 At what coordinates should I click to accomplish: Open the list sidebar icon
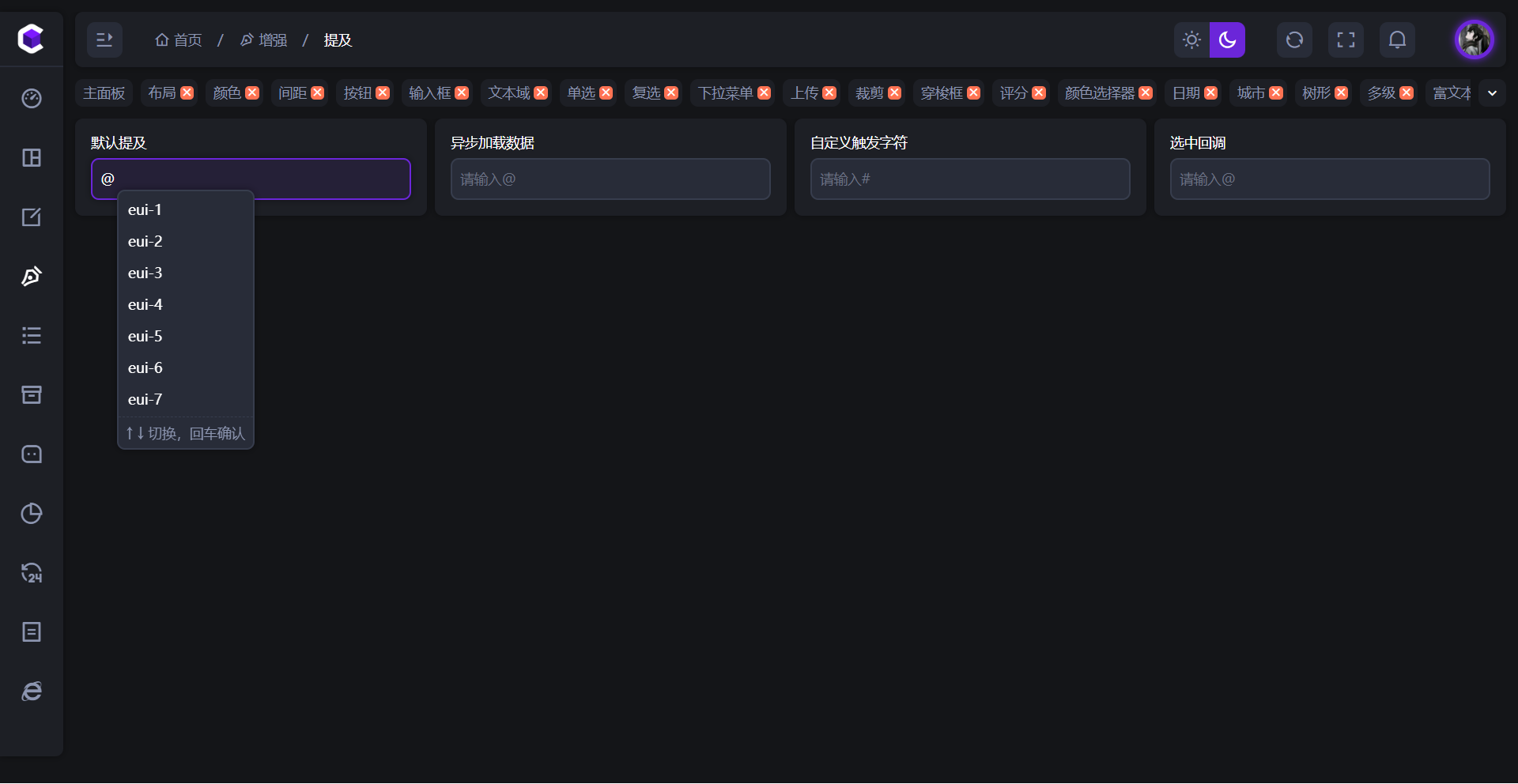tap(32, 335)
